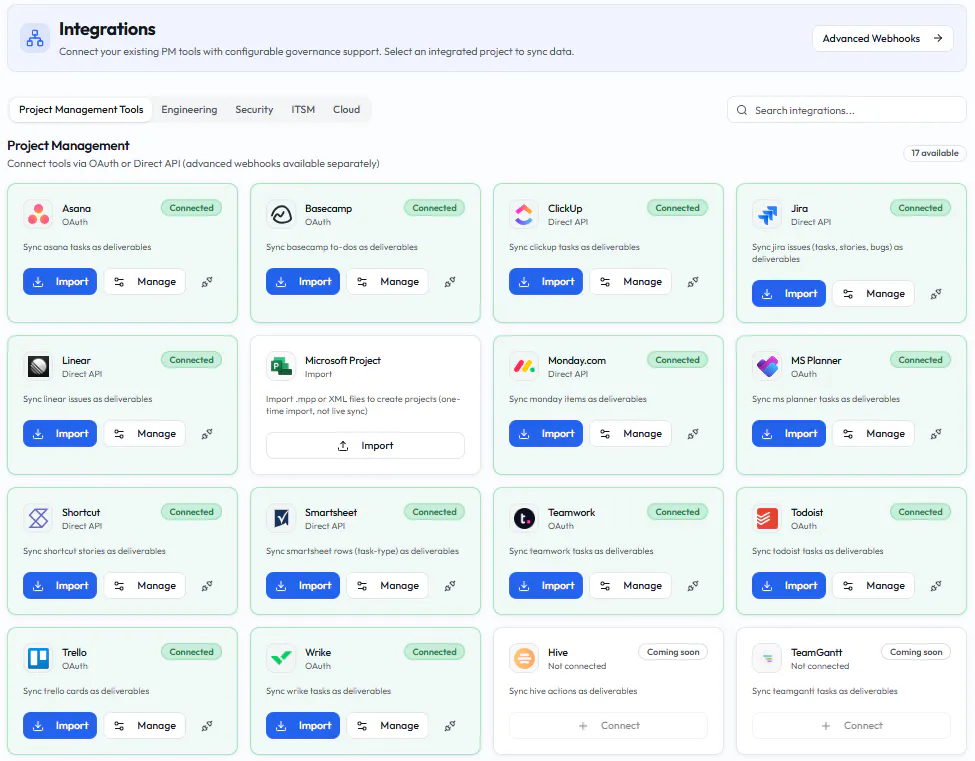Import tasks from ClickUp
The image size is (975, 761).
tap(545, 282)
